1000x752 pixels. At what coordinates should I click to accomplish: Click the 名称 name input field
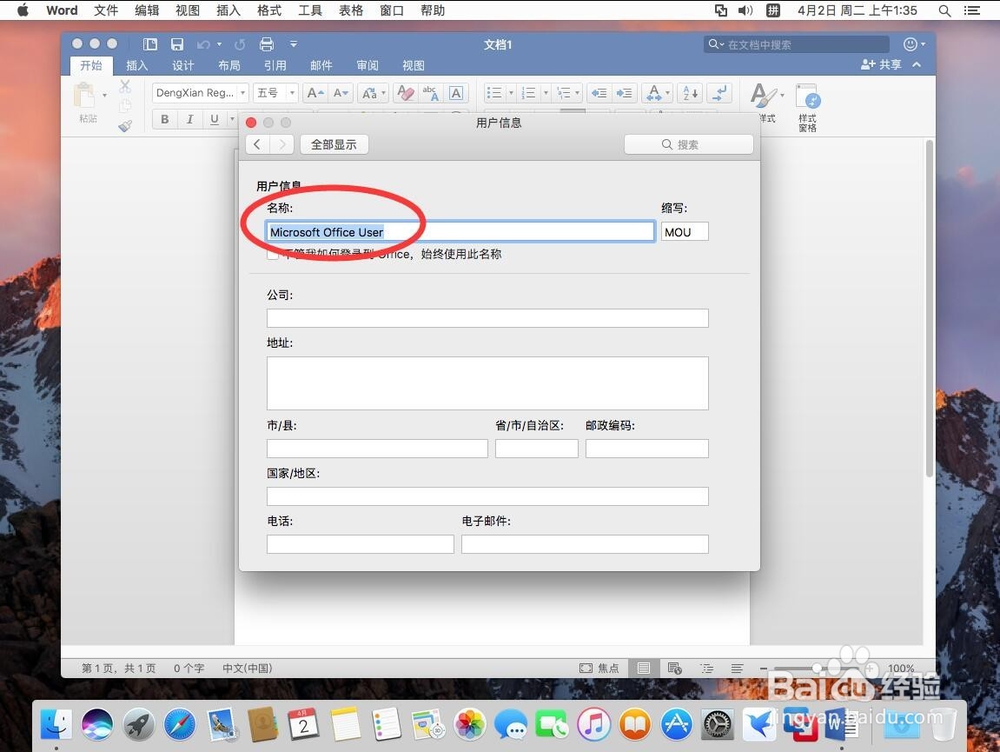(x=460, y=232)
